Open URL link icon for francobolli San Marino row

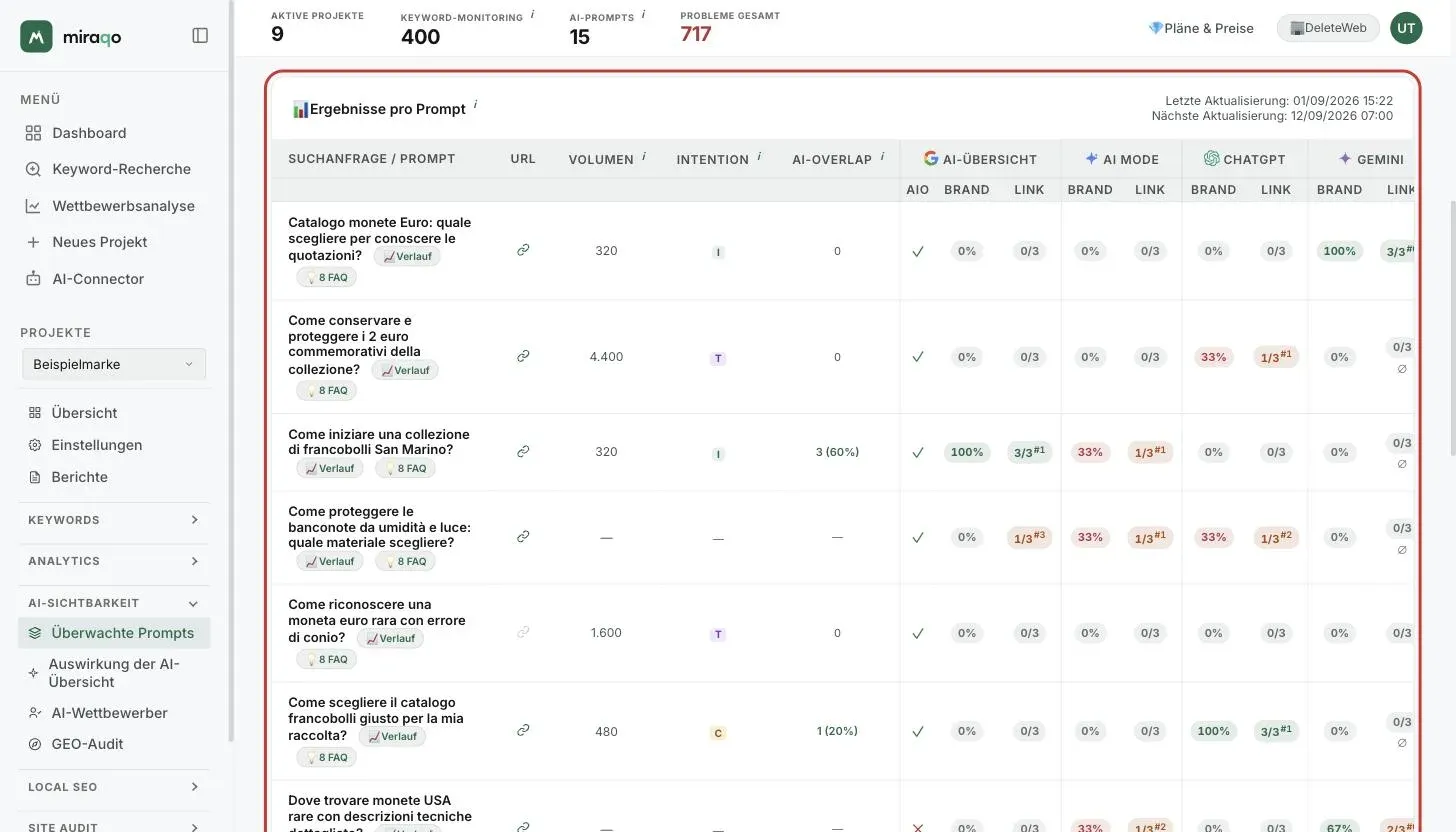523,451
